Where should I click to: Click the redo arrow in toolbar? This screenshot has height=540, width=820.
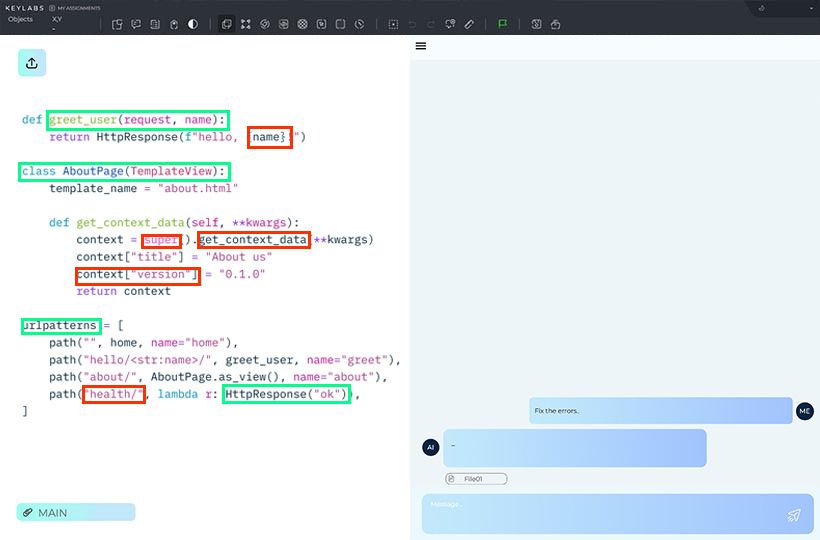[x=432, y=24]
